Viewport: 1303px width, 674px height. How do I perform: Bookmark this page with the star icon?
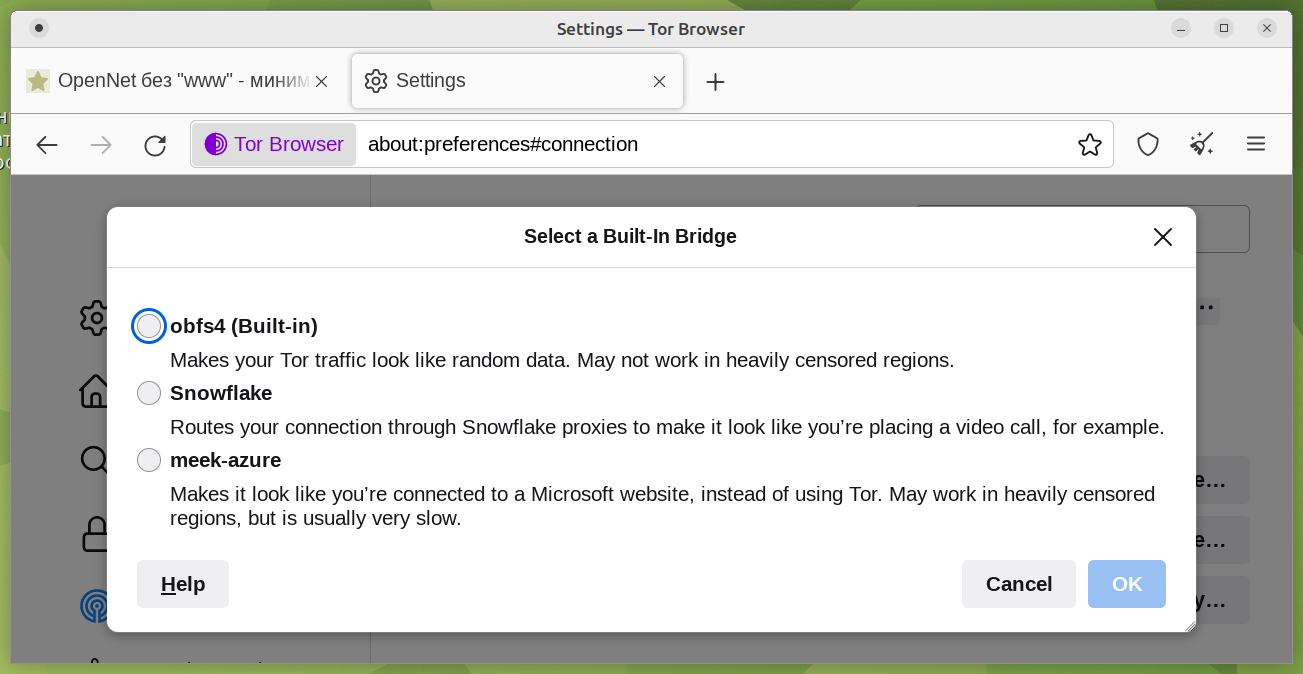(x=1089, y=145)
